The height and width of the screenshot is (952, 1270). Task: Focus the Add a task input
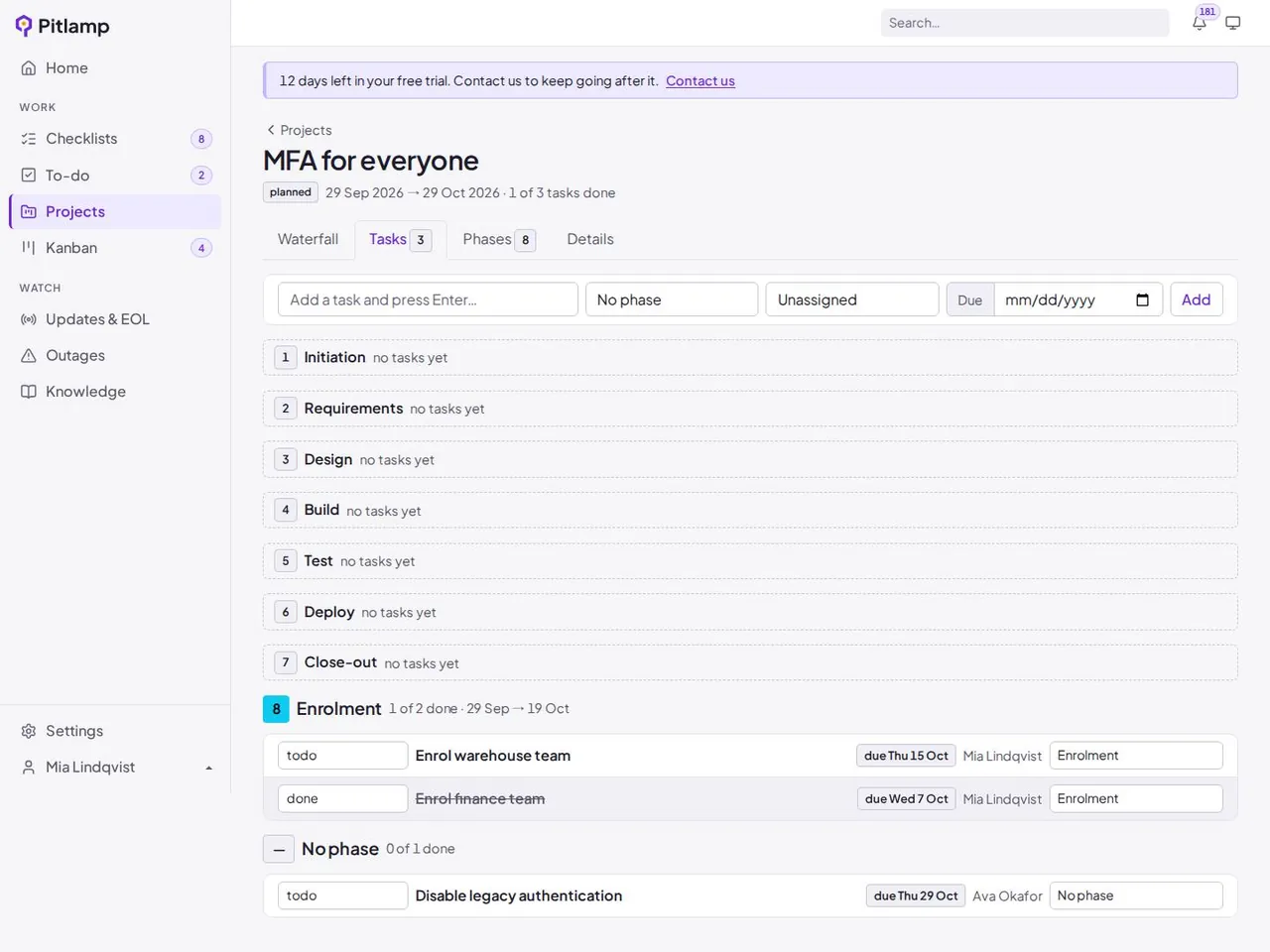tap(428, 299)
